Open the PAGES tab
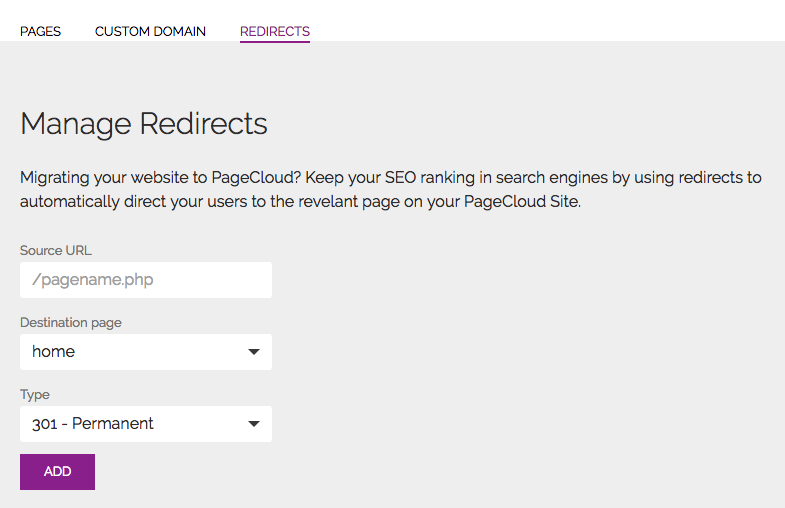This screenshot has height=508, width=785. pyautogui.click(x=40, y=31)
